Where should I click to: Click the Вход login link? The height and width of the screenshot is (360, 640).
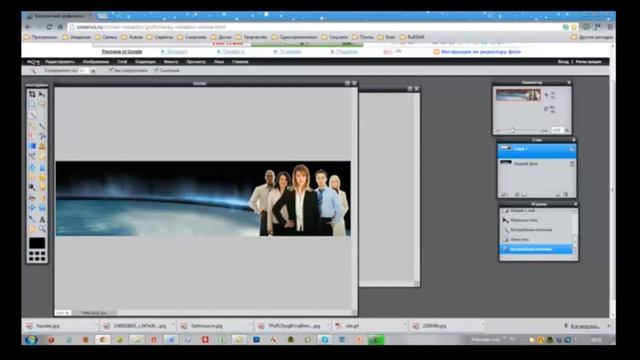(x=563, y=62)
